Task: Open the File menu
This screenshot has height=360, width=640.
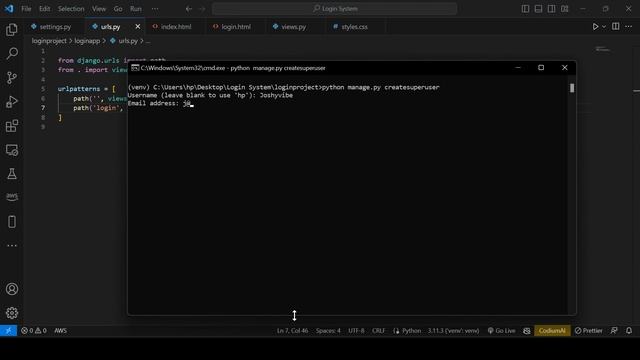Action: pyautogui.click(x=26, y=9)
